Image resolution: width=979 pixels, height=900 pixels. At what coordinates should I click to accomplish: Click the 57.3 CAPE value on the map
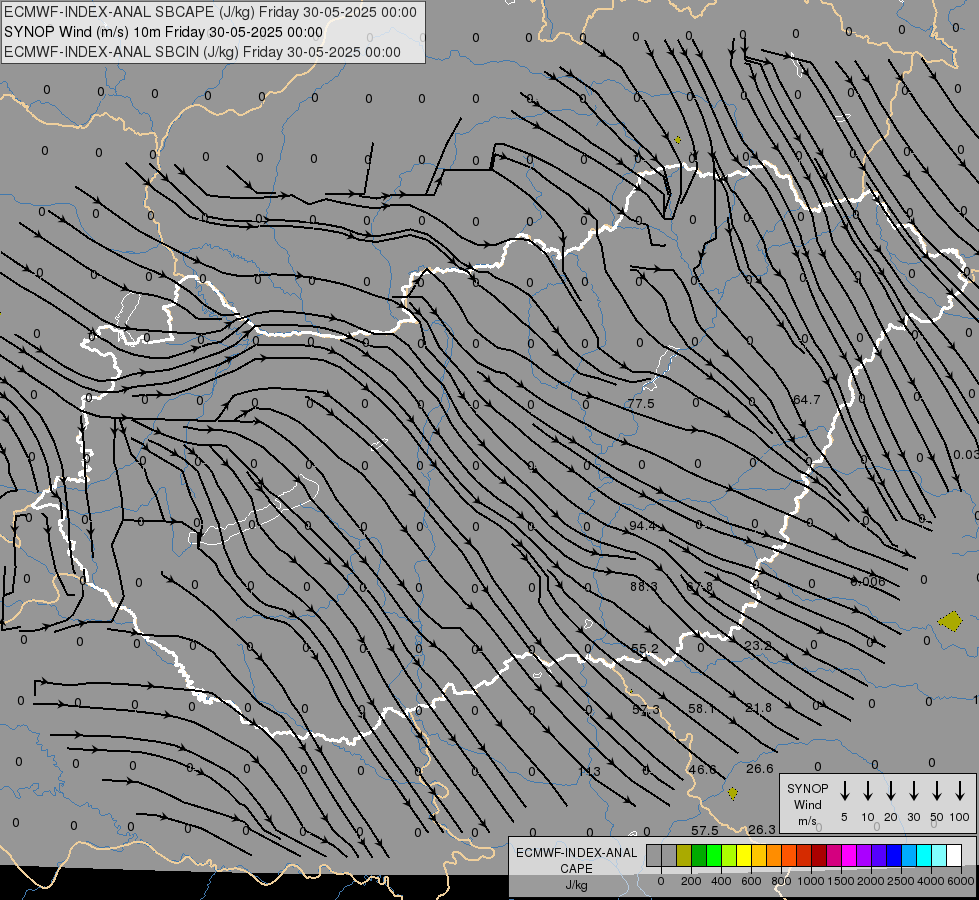click(646, 710)
